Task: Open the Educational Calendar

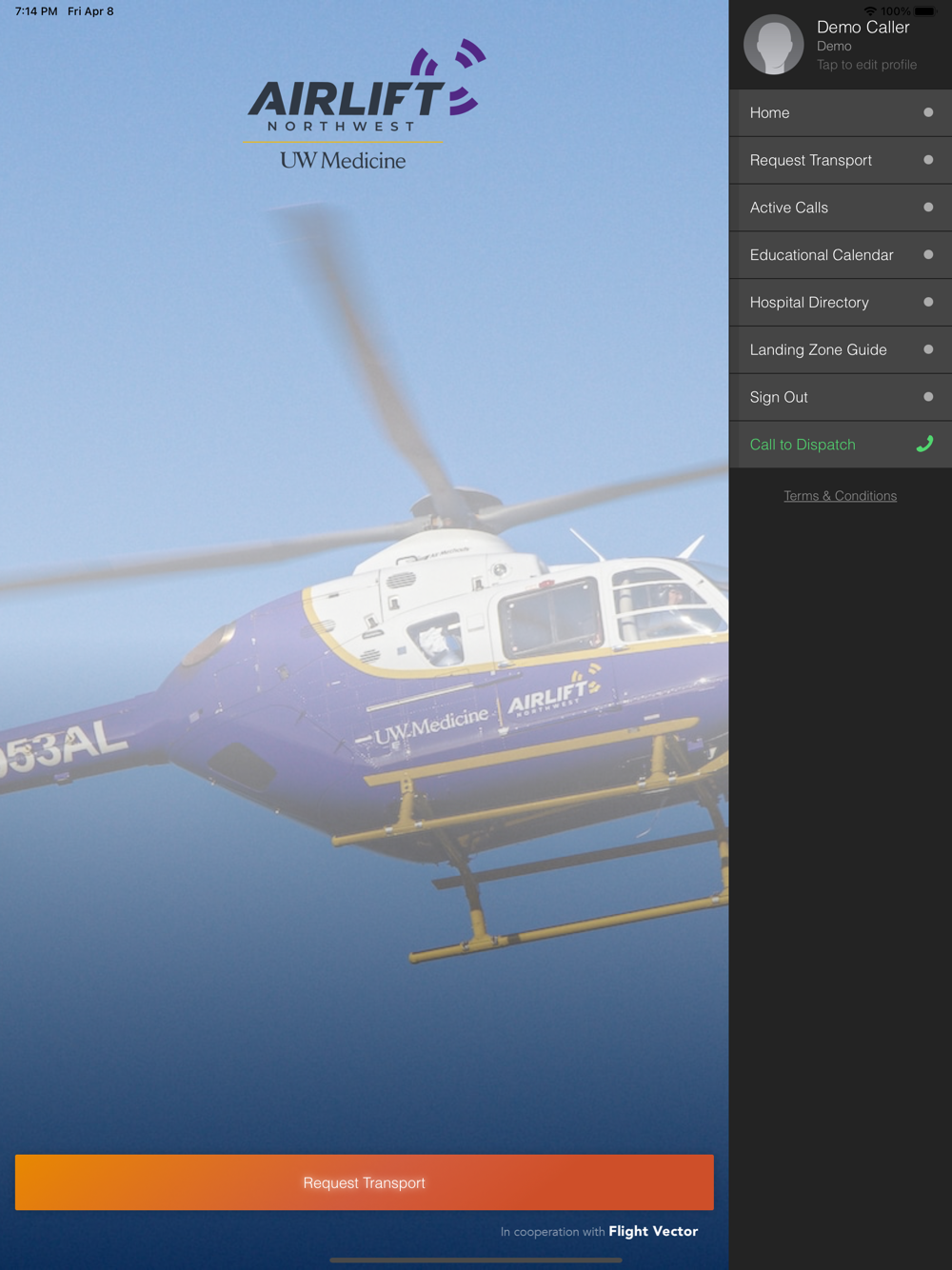Action: click(841, 255)
